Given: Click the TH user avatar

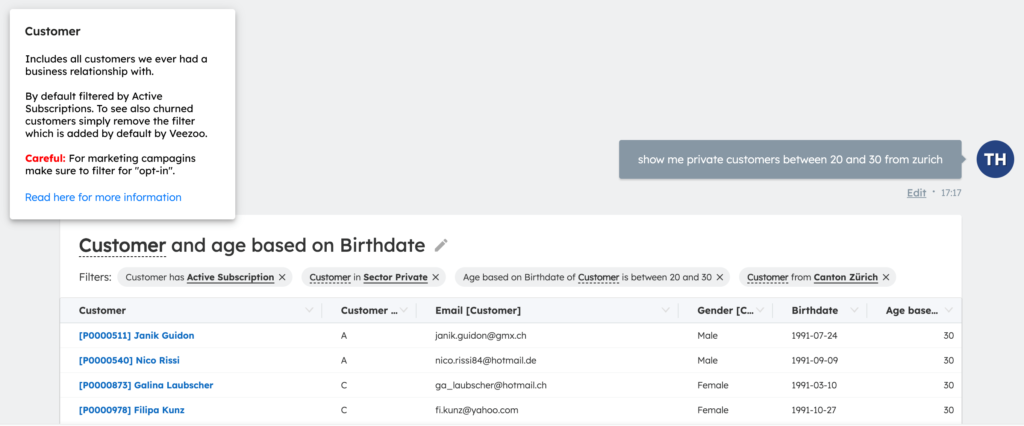Looking at the screenshot, I should click(x=994, y=159).
